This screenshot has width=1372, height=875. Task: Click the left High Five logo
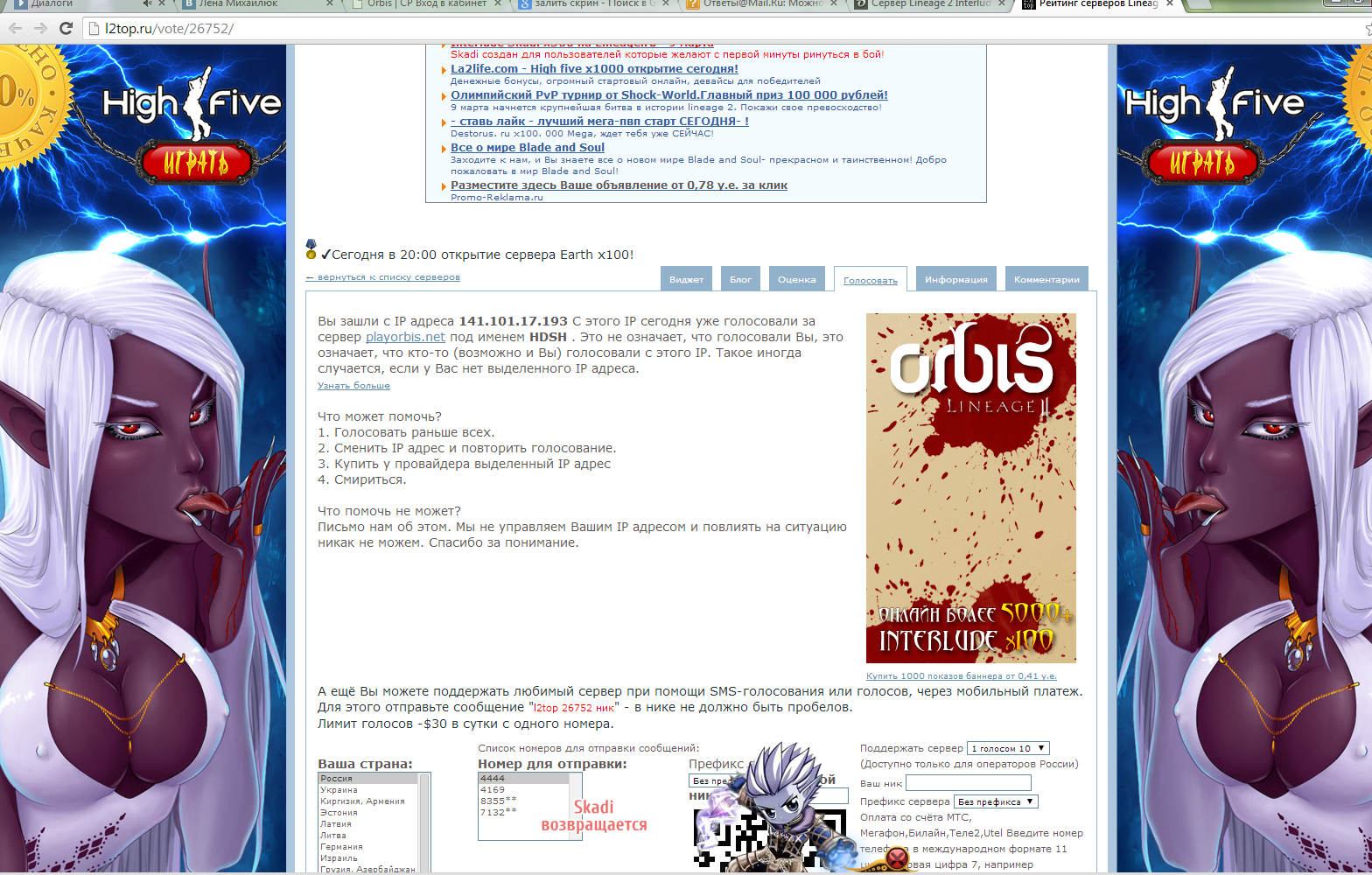[x=192, y=103]
